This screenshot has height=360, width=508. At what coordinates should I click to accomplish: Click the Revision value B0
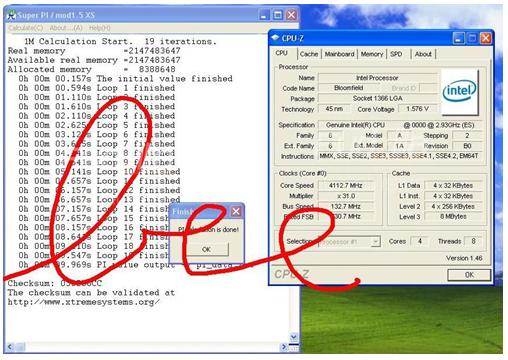point(467,146)
